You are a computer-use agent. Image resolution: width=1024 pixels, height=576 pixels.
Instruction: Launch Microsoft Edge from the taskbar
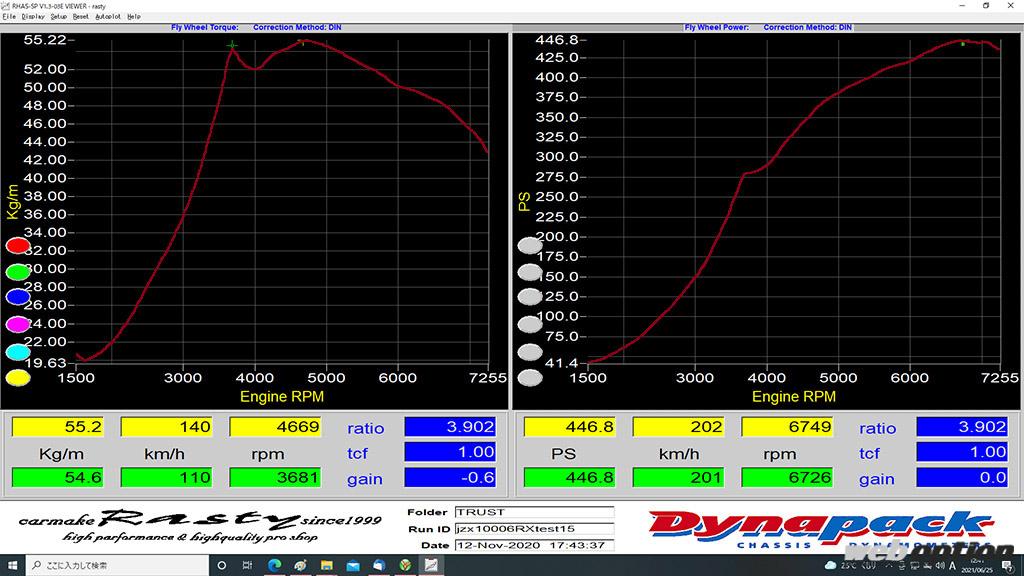tap(274, 565)
